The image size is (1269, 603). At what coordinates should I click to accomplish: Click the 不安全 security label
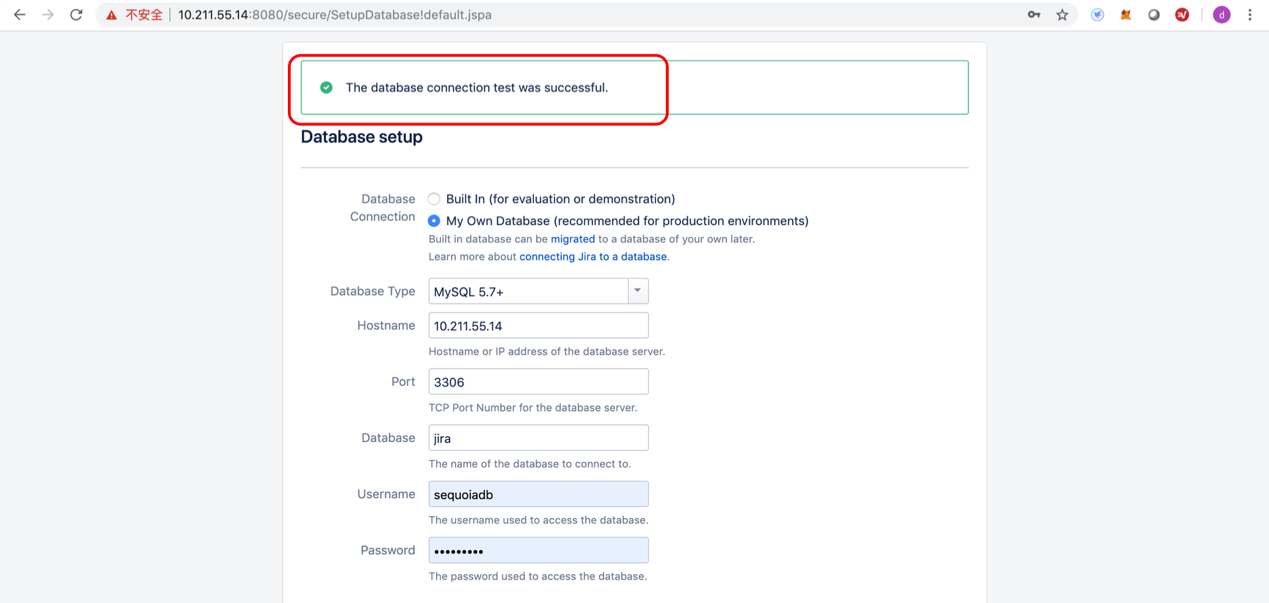(144, 15)
